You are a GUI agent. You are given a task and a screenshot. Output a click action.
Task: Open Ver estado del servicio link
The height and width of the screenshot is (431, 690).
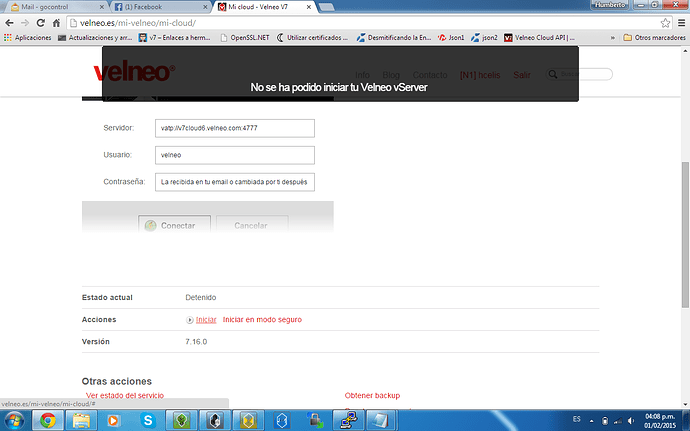pos(125,395)
